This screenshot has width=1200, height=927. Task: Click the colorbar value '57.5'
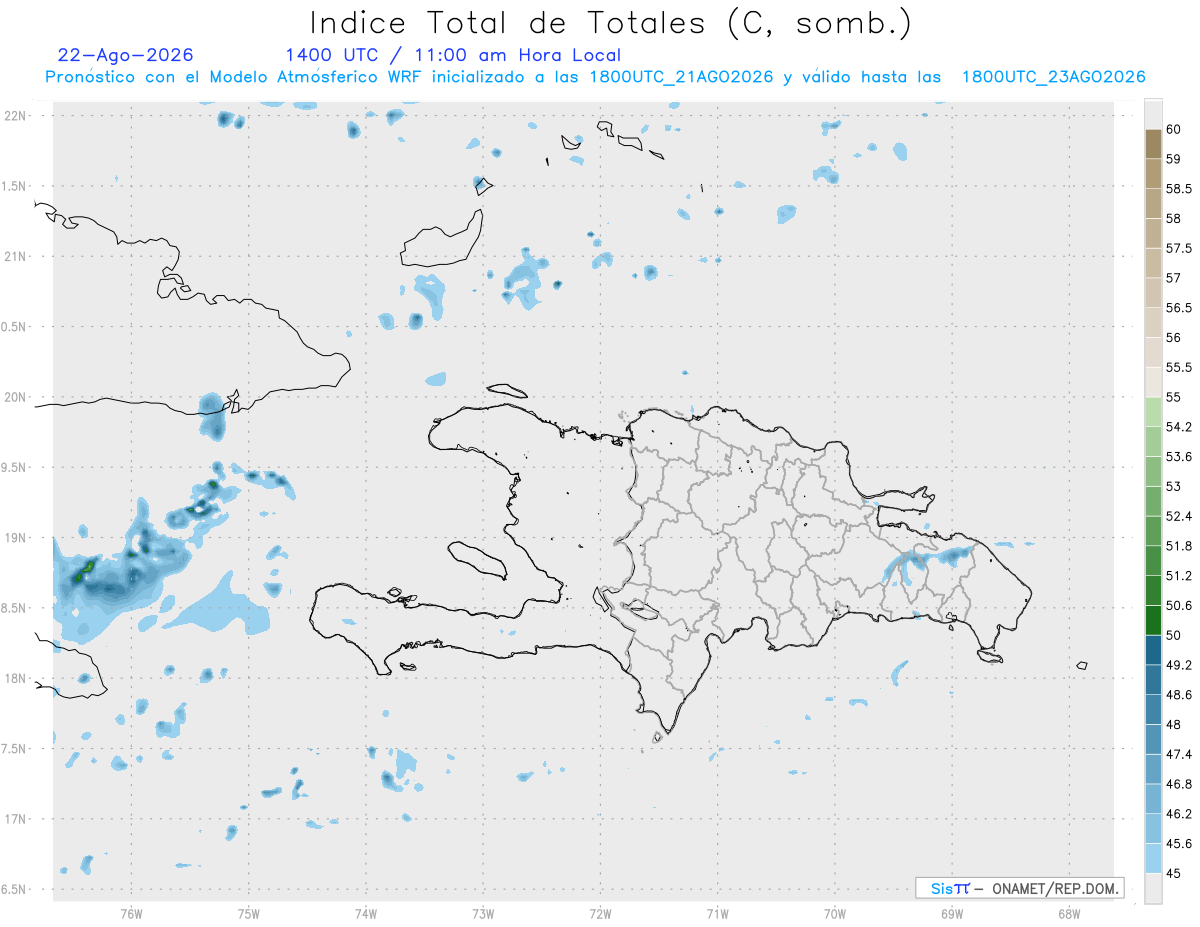[x=1178, y=248]
